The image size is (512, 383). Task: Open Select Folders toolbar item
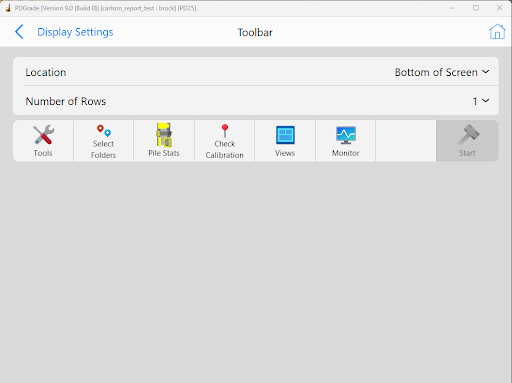103,141
